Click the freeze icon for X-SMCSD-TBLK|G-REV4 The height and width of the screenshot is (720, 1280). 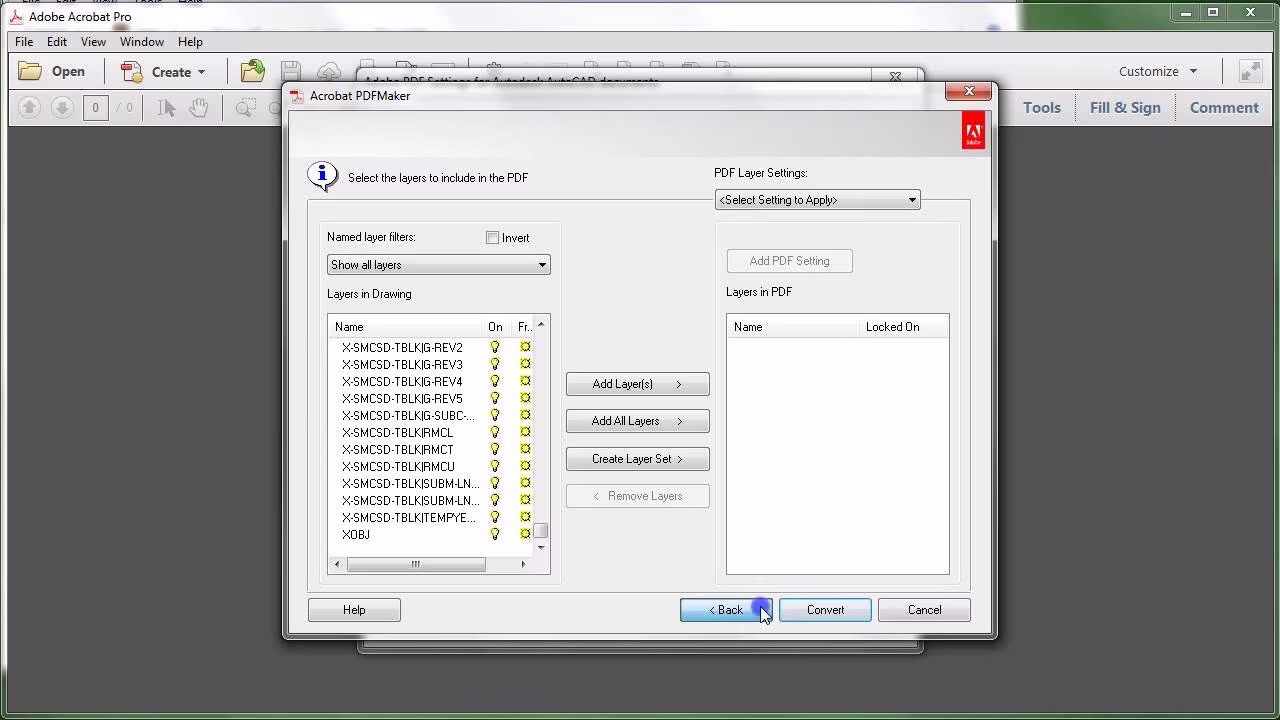pyautogui.click(x=525, y=381)
